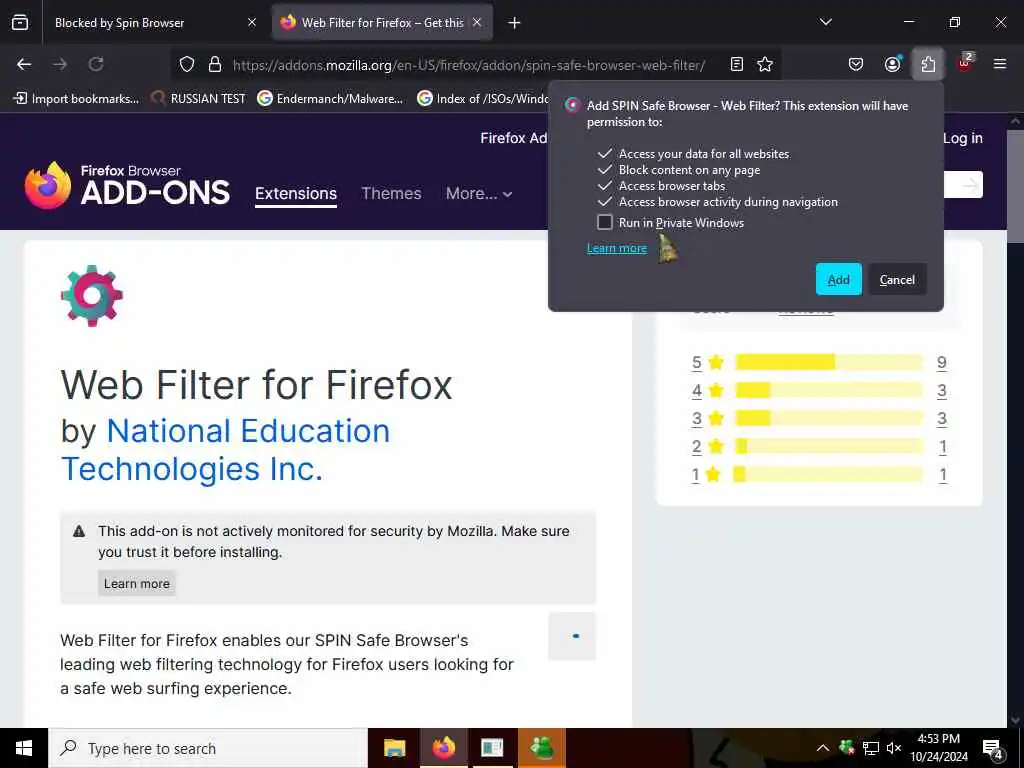Click the Type here to search box
The width and height of the screenshot is (1024, 768).
point(208,748)
